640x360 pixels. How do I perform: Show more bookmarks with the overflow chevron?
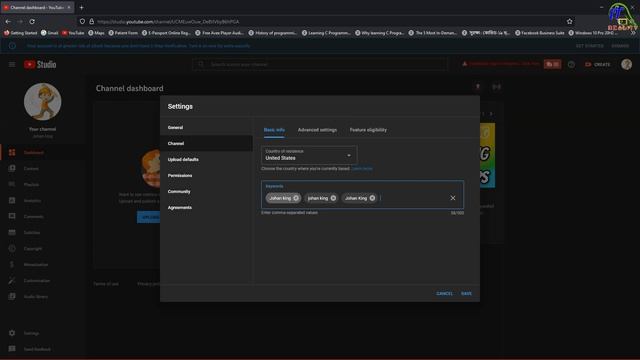633,33
